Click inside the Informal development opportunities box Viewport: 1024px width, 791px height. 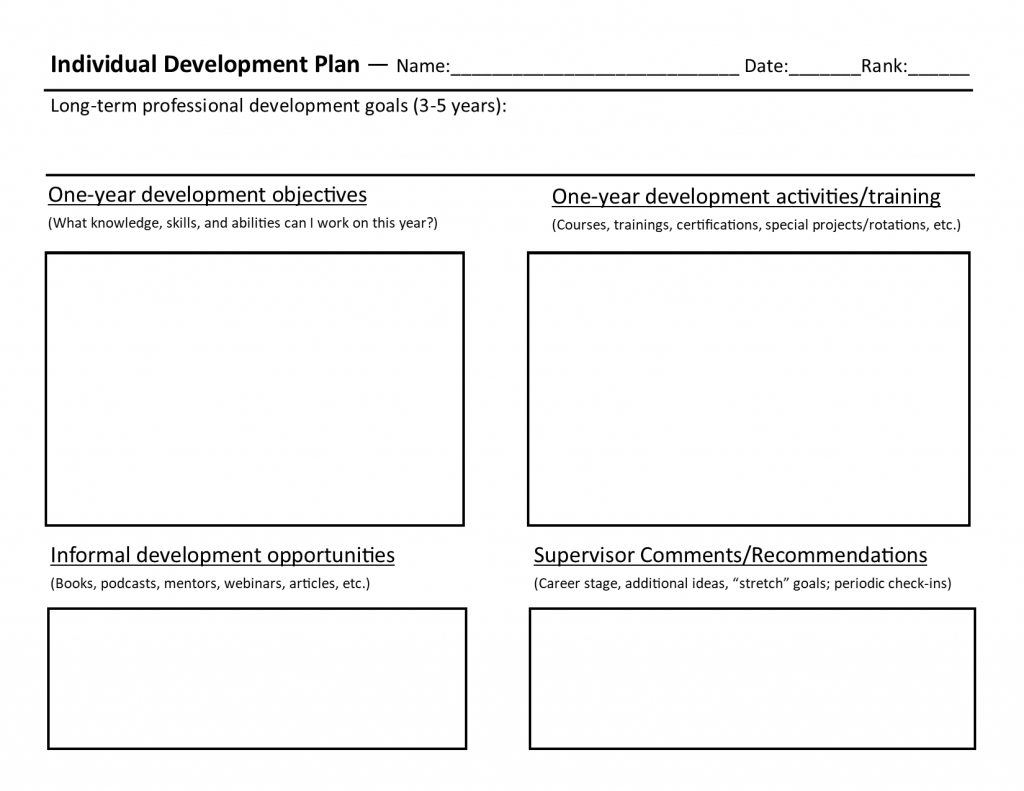[x=256, y=678]
